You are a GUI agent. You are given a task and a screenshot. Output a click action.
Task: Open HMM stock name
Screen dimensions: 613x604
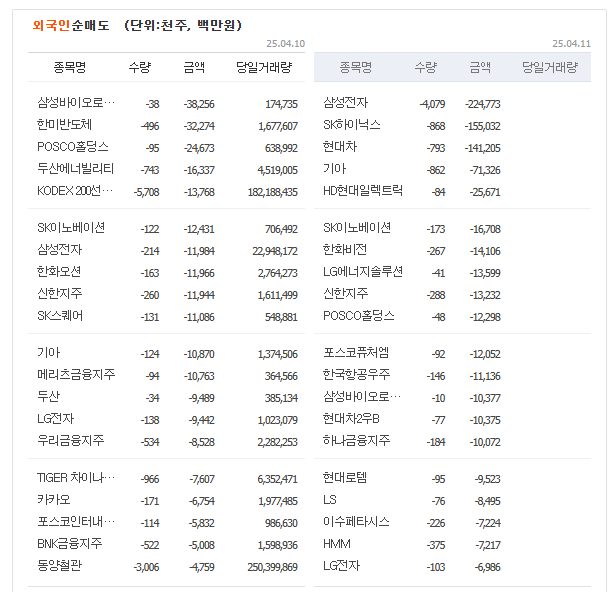(x=337, y=544)
